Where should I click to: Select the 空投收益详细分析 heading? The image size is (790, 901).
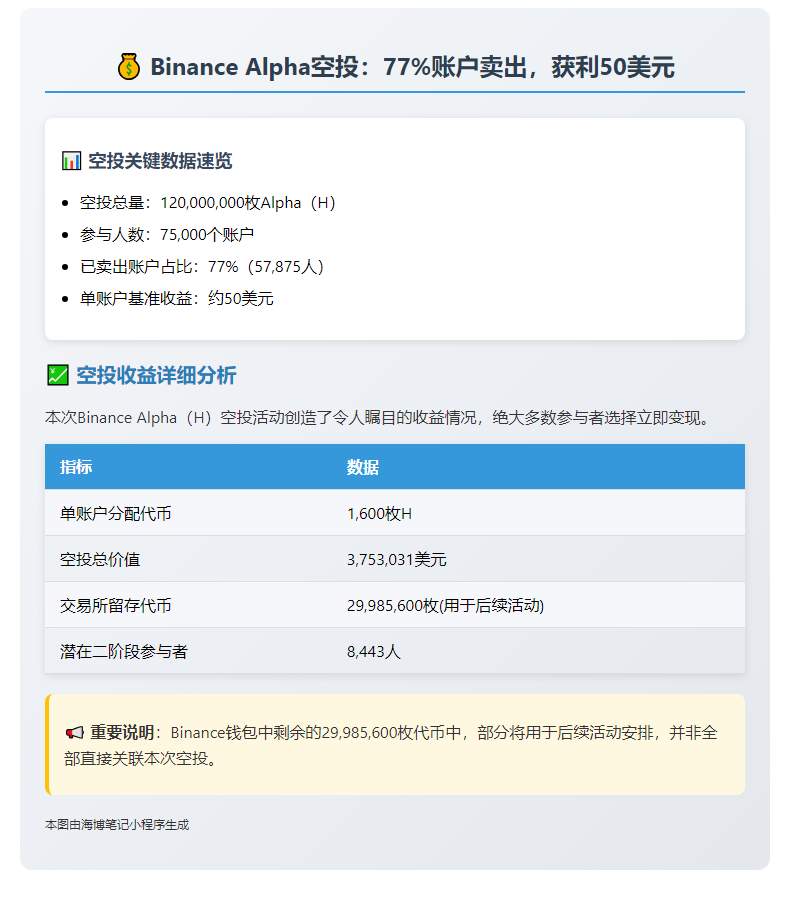(x=156, y=375)
